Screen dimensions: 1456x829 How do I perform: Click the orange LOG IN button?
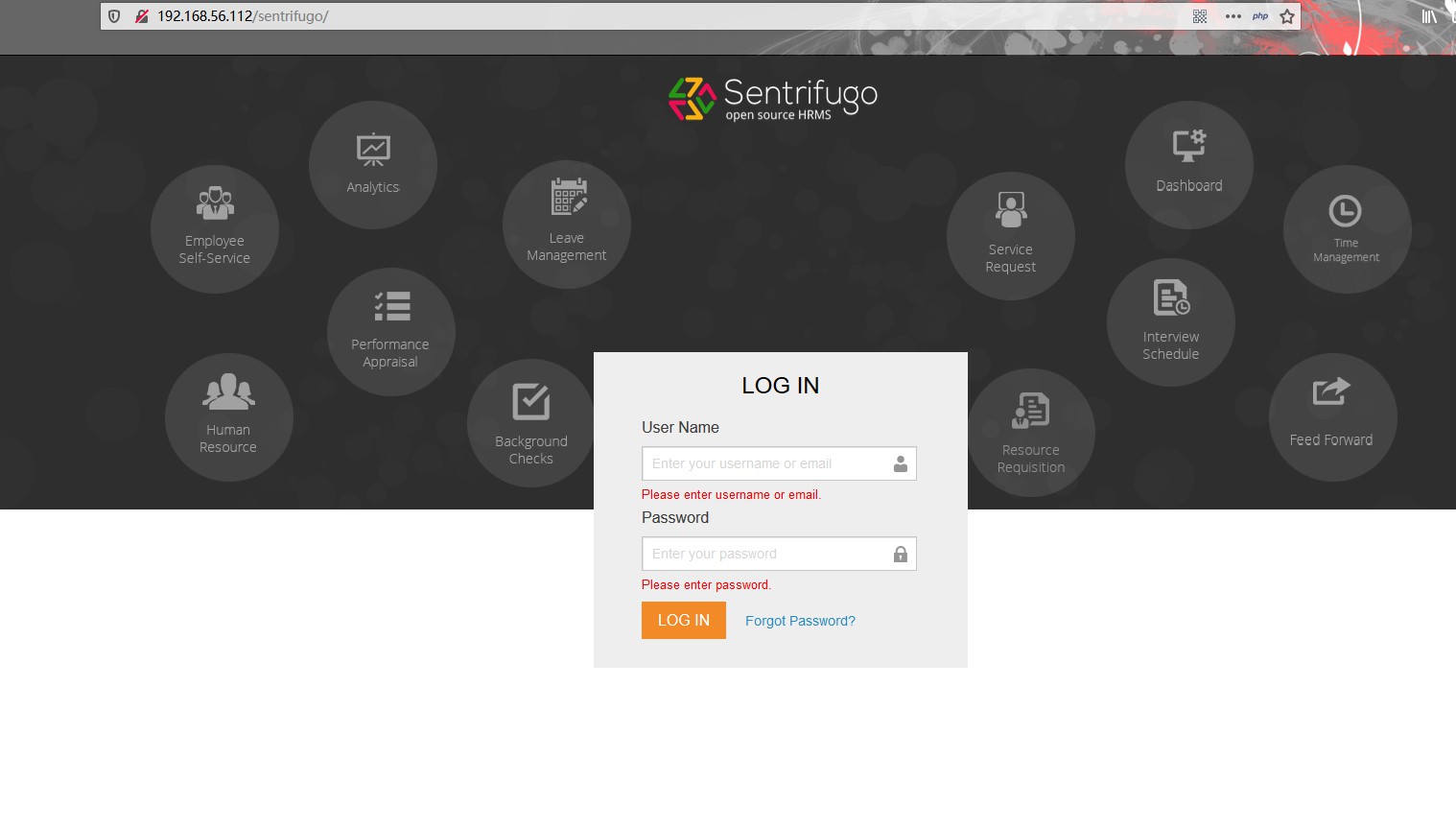[684, 620]
